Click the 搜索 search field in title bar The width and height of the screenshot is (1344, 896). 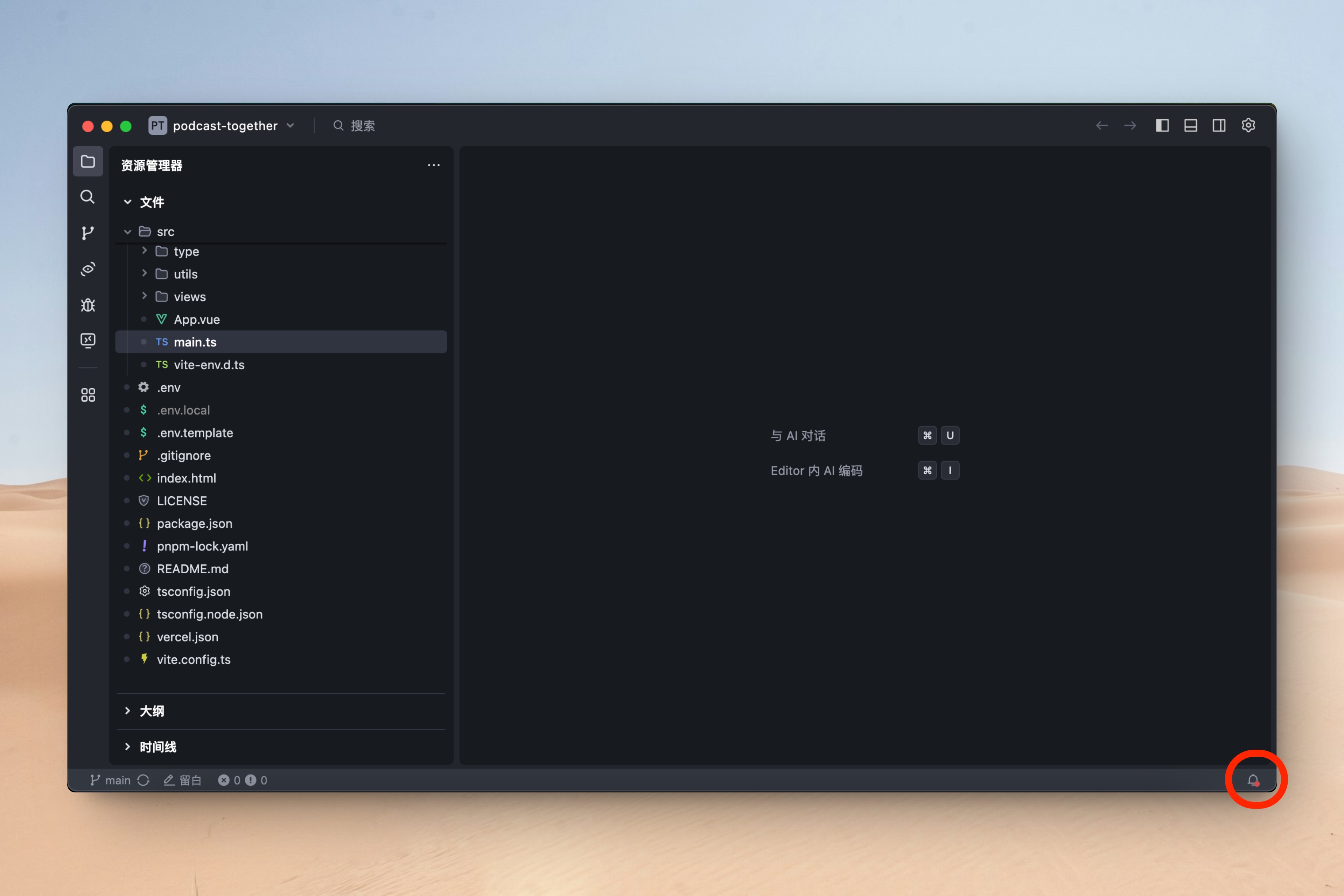(362, 126)
